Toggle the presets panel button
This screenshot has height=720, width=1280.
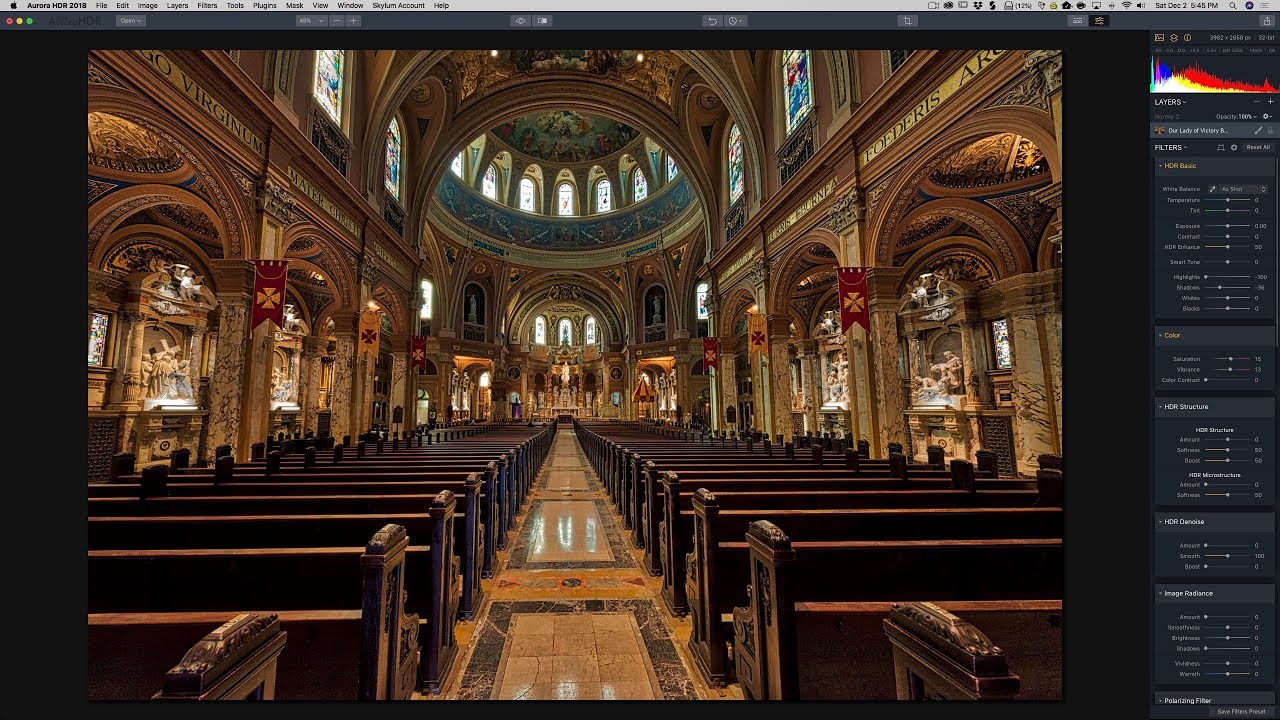tap(1077, 20)
